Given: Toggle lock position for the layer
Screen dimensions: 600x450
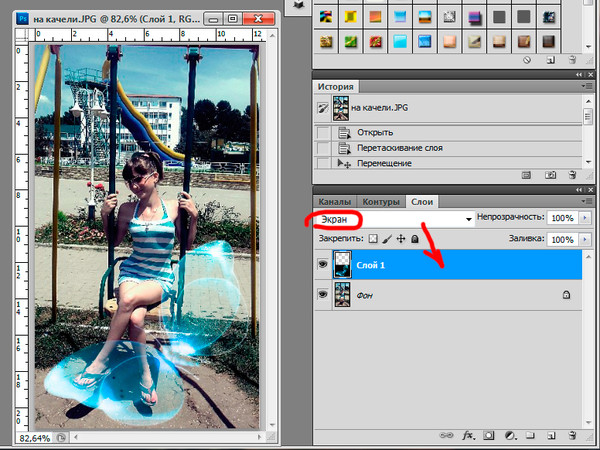Looking at the screenshot, I should point(401,239).
